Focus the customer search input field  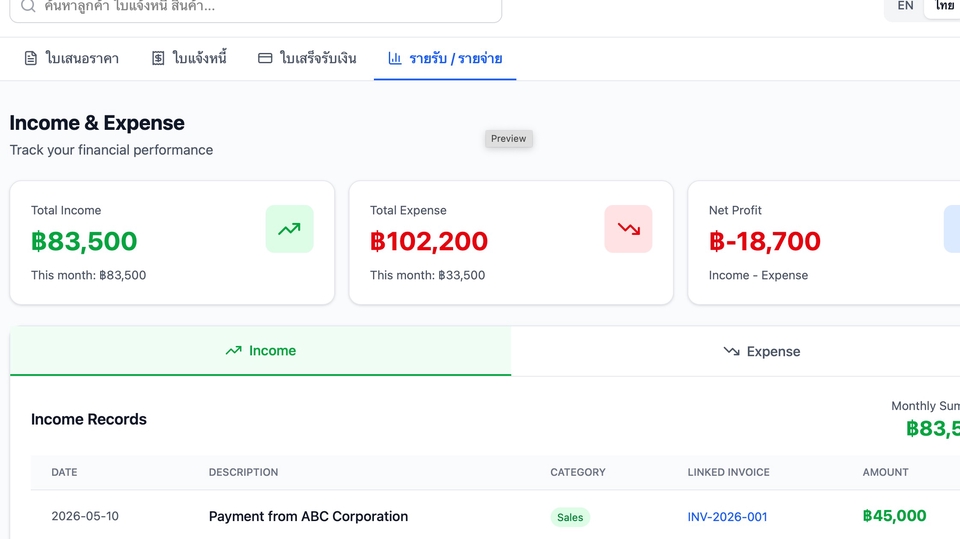tap(256, 7)
